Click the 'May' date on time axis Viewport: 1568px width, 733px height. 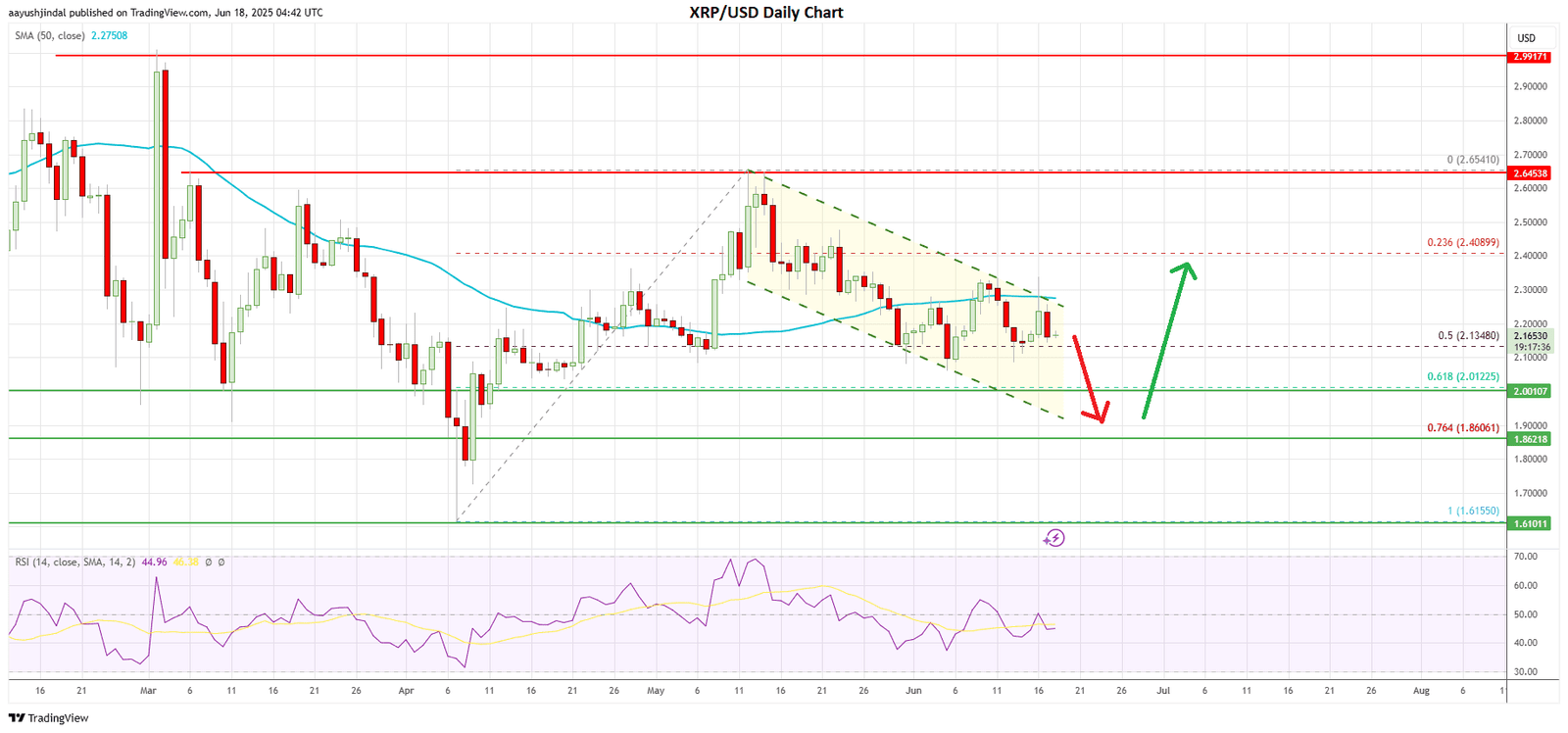click(656, 691)
